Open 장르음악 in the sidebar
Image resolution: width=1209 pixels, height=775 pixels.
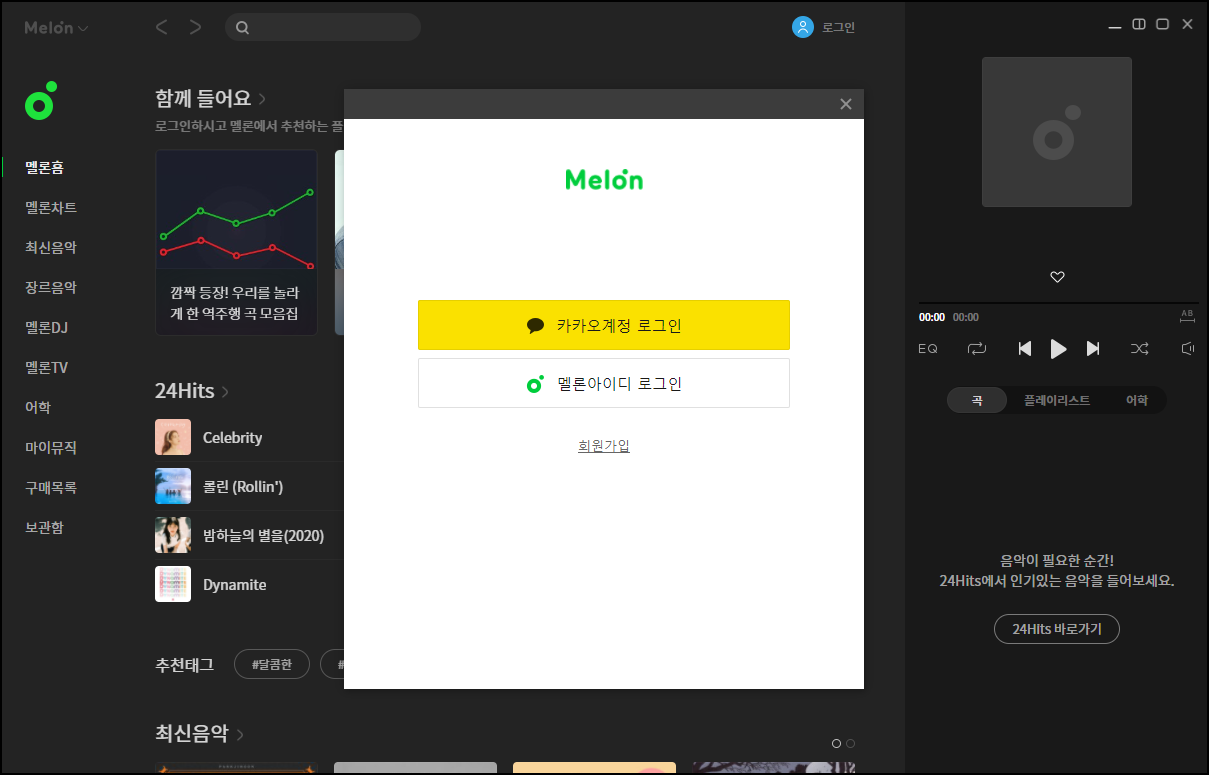coord(51,288)
